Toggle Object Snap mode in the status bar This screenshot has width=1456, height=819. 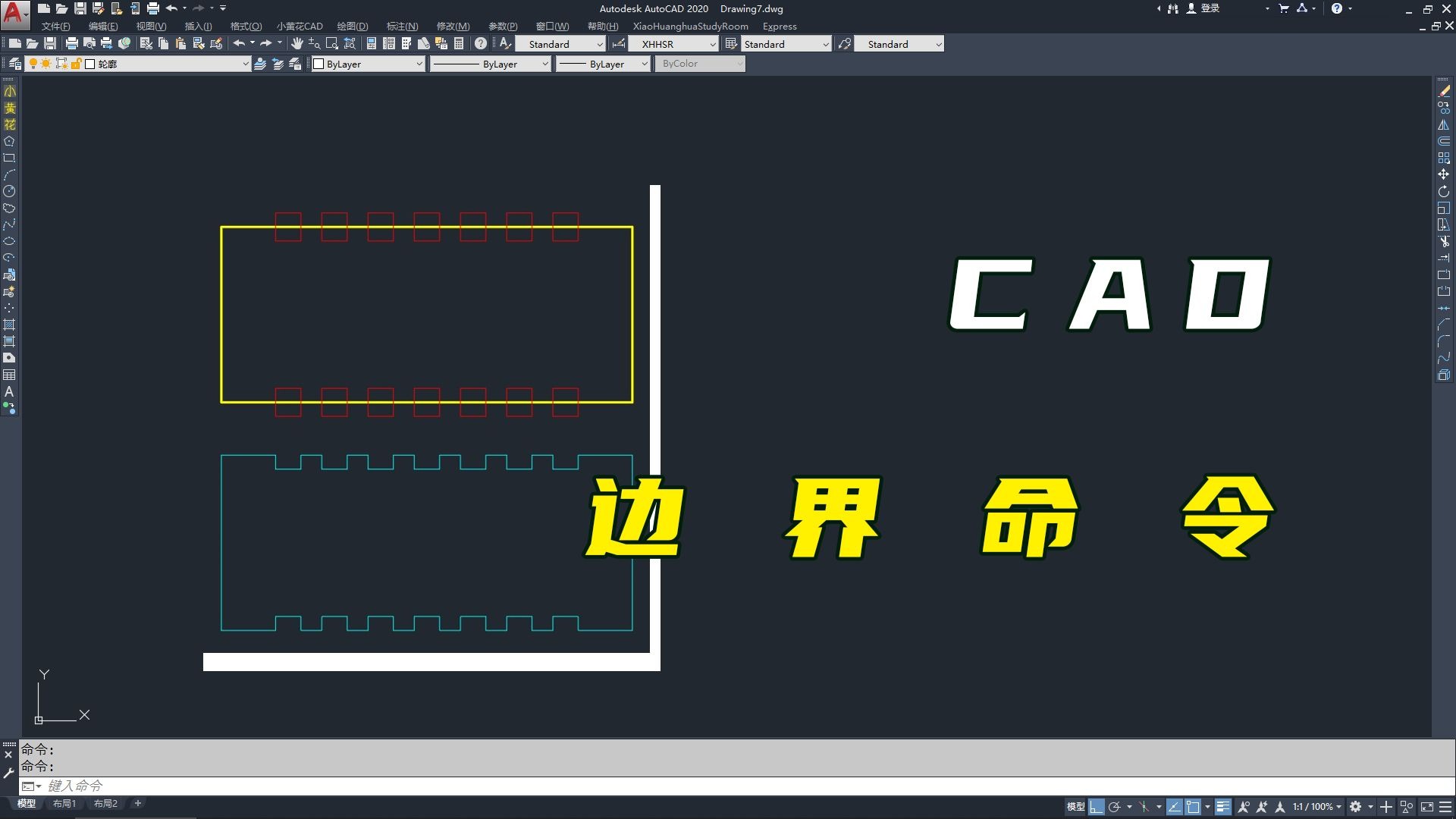pos(1193,807)
